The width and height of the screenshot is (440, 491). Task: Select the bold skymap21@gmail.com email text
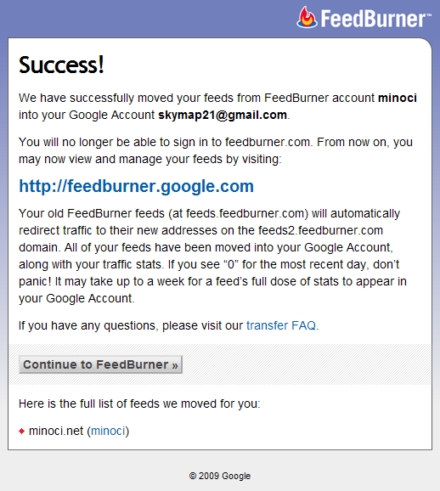pos(223,115)
